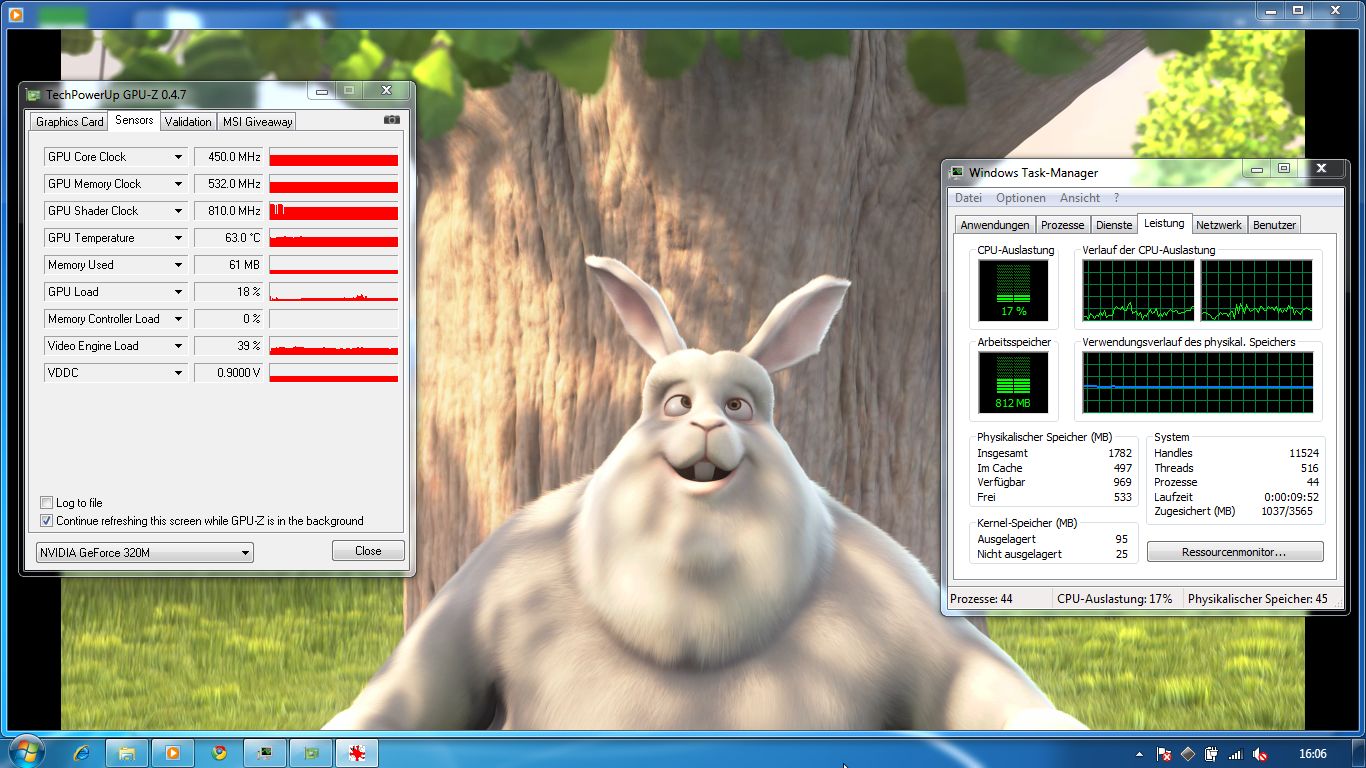Show hidden tray icons
Screen dimensions: 1366x768
[1140, 753]
